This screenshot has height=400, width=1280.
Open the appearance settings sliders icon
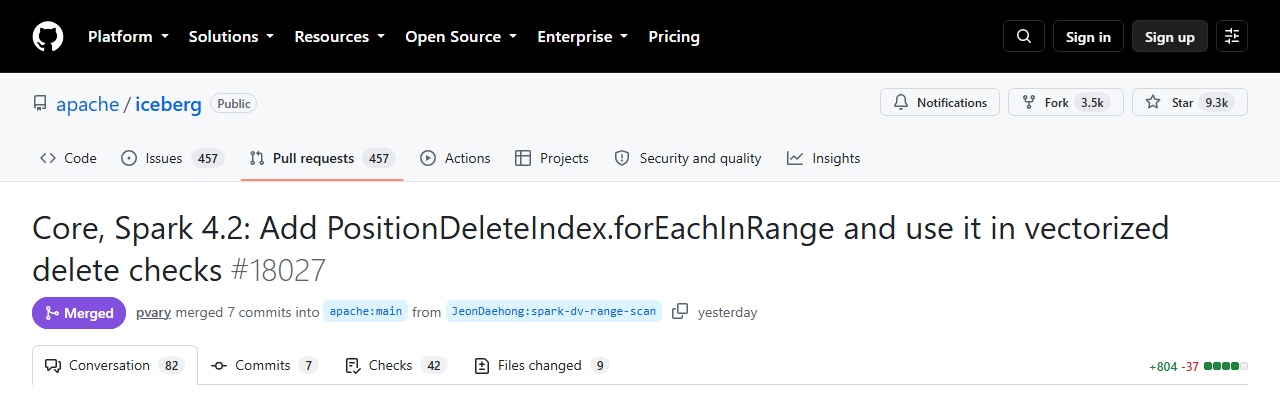1232,37
